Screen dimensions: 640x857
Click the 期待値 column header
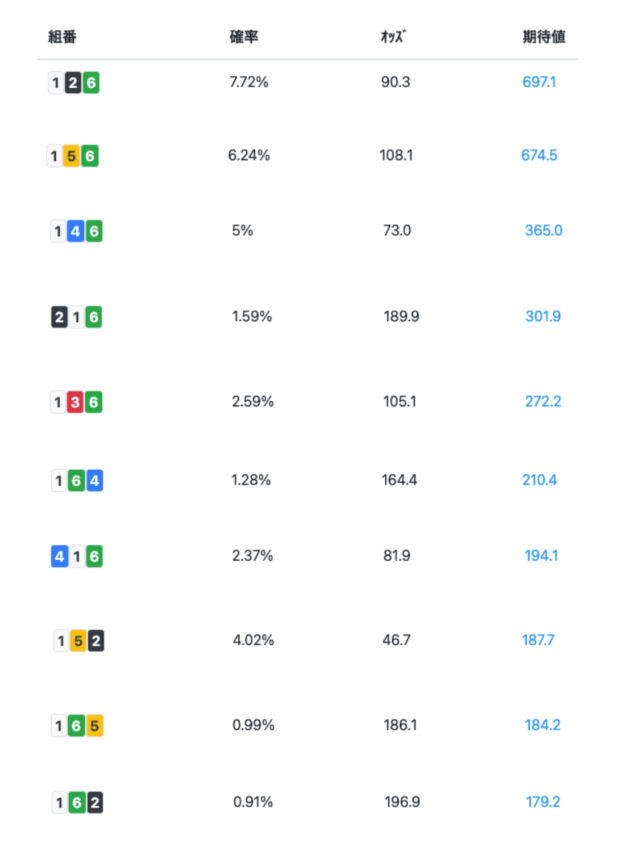click(544, 37)
